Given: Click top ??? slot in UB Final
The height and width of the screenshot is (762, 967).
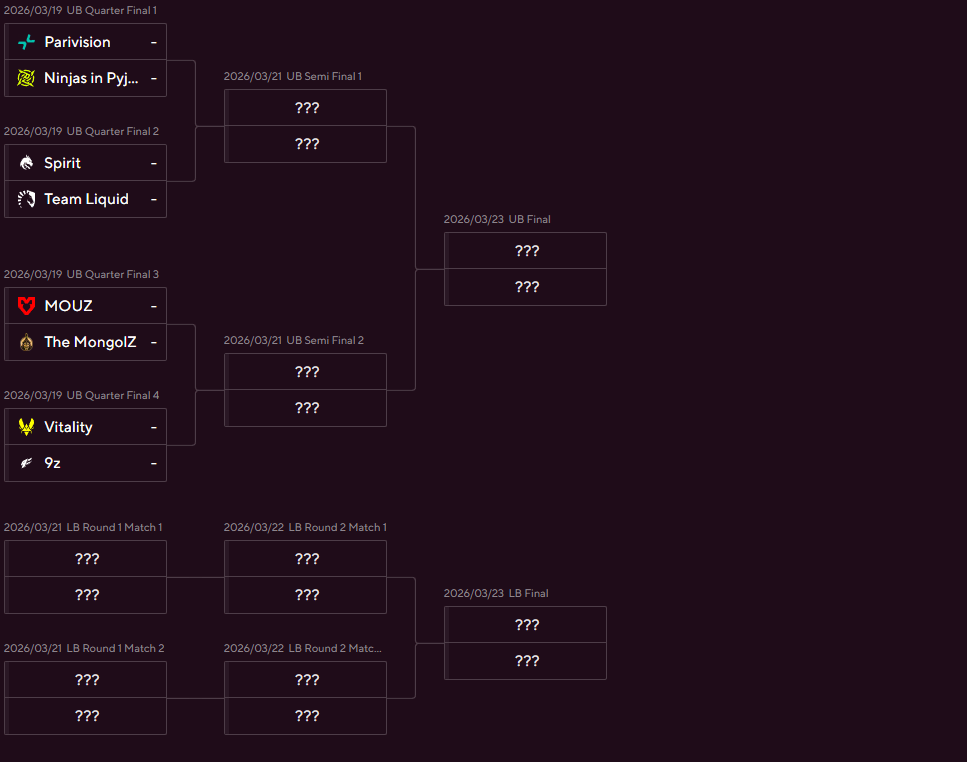Looking at the screenshot, I should tap(525, 251).
